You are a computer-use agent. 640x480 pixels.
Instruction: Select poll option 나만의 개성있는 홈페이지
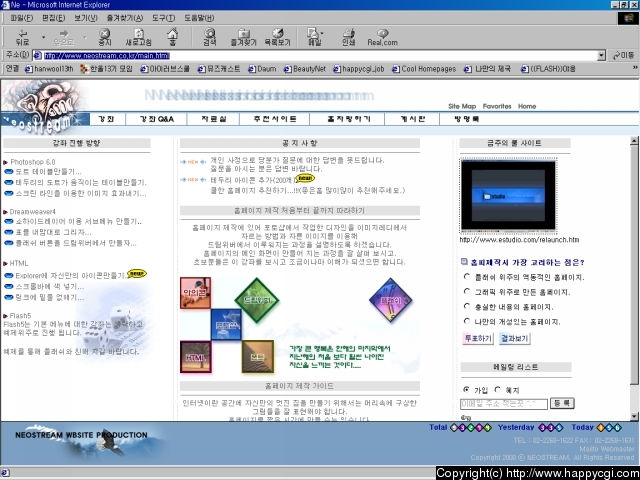pos(467,321)
